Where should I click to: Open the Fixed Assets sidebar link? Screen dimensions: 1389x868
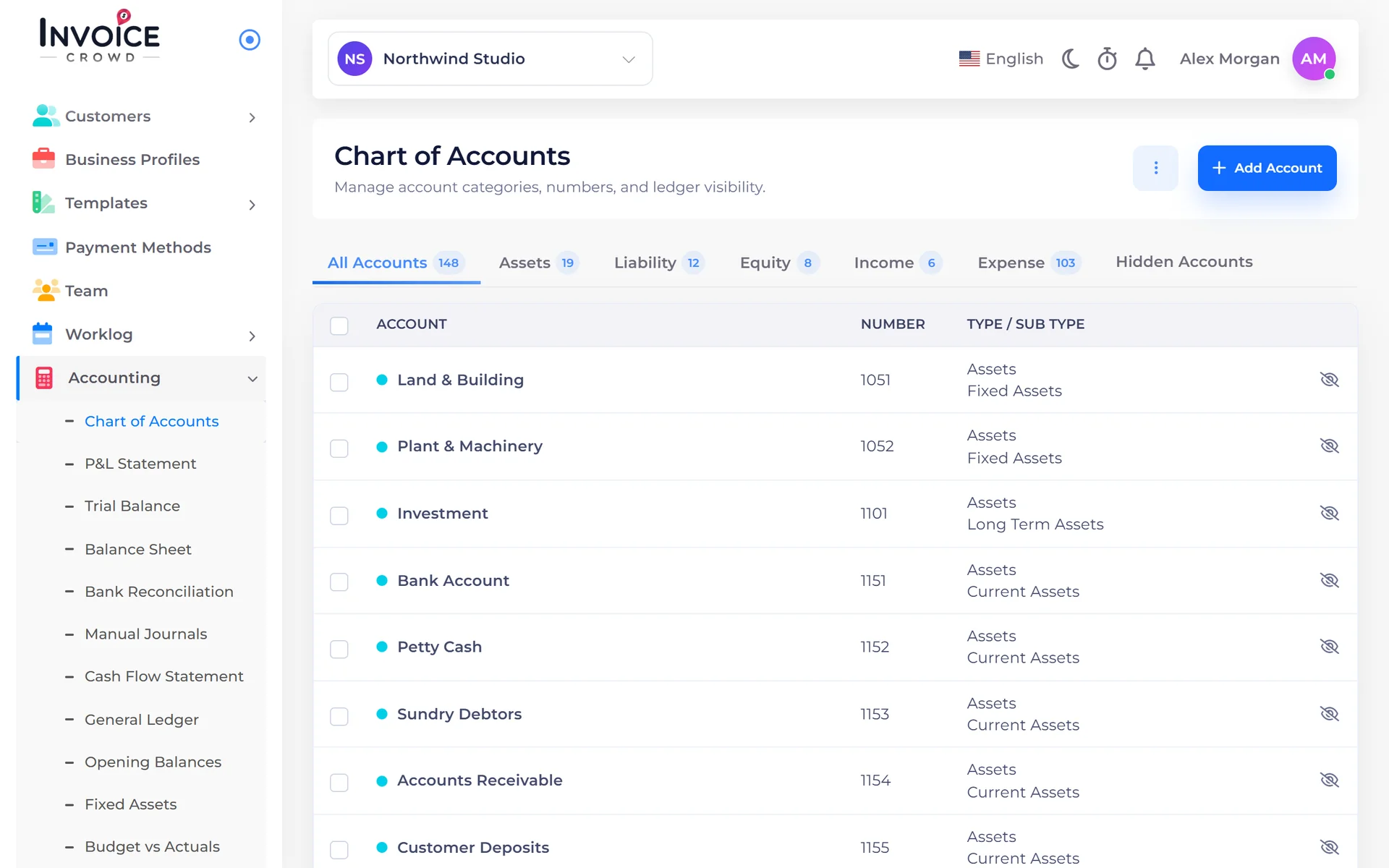[x=131, y=804]
